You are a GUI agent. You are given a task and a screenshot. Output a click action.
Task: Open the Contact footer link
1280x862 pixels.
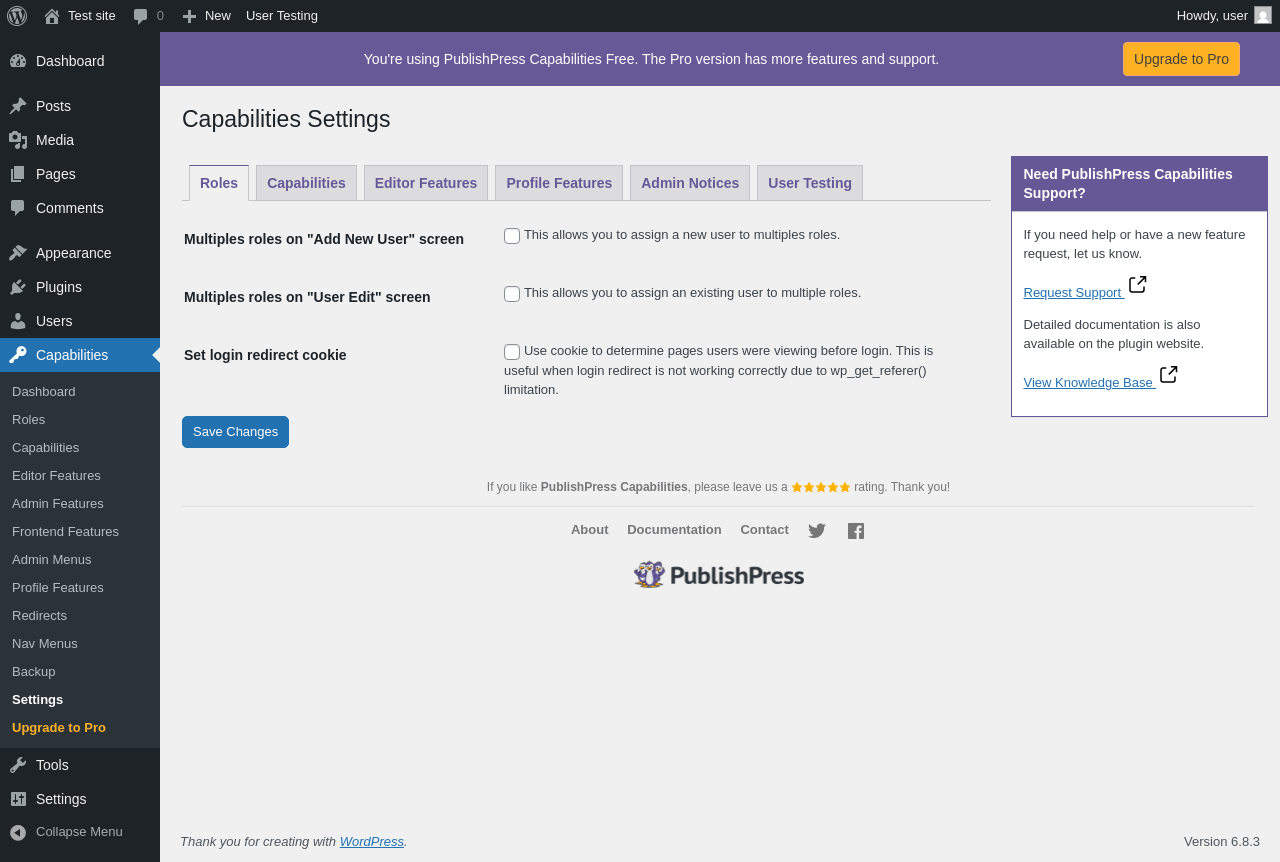pos(764,530)
